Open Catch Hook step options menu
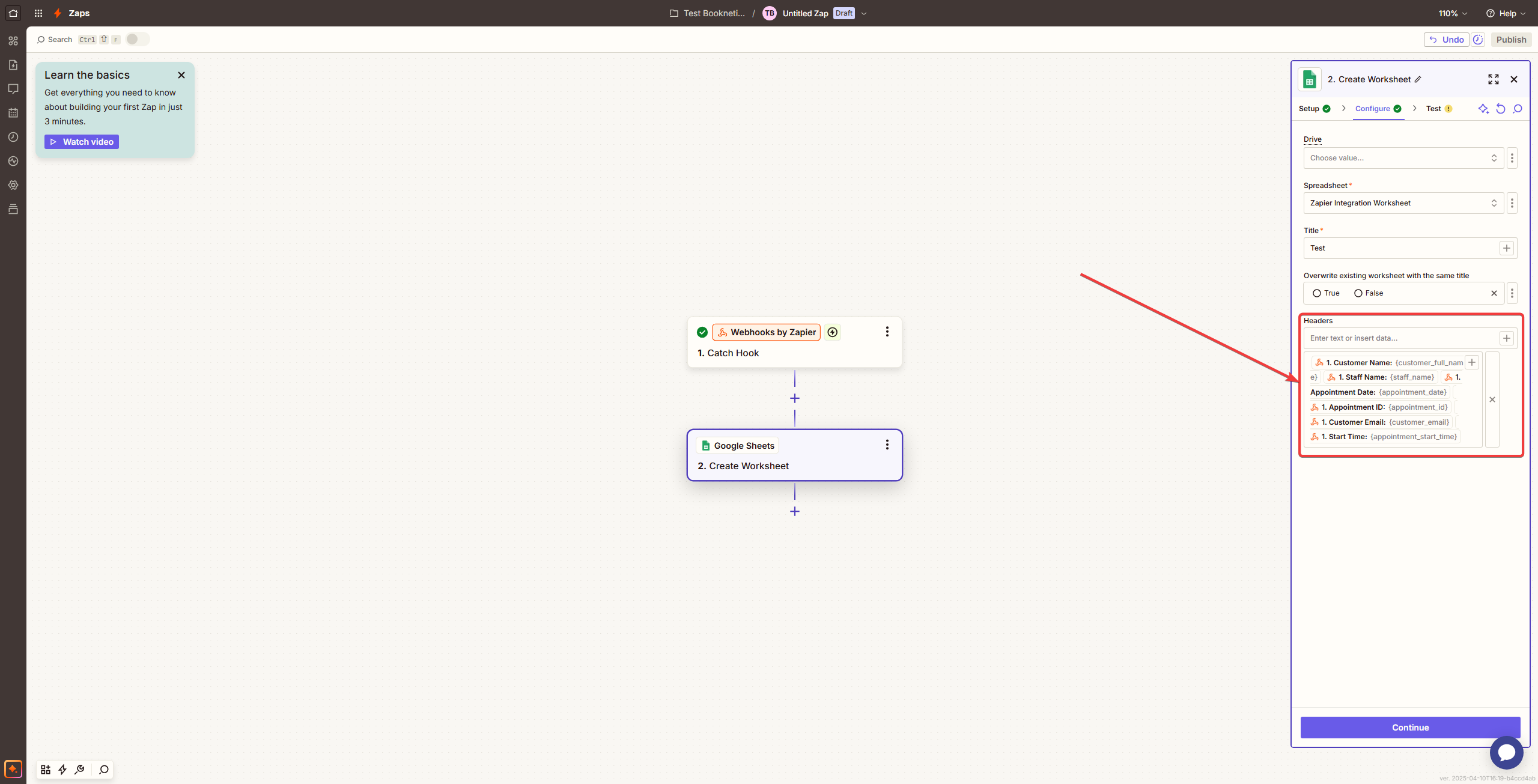1538x784 pixels. click(x=887, y=332)
